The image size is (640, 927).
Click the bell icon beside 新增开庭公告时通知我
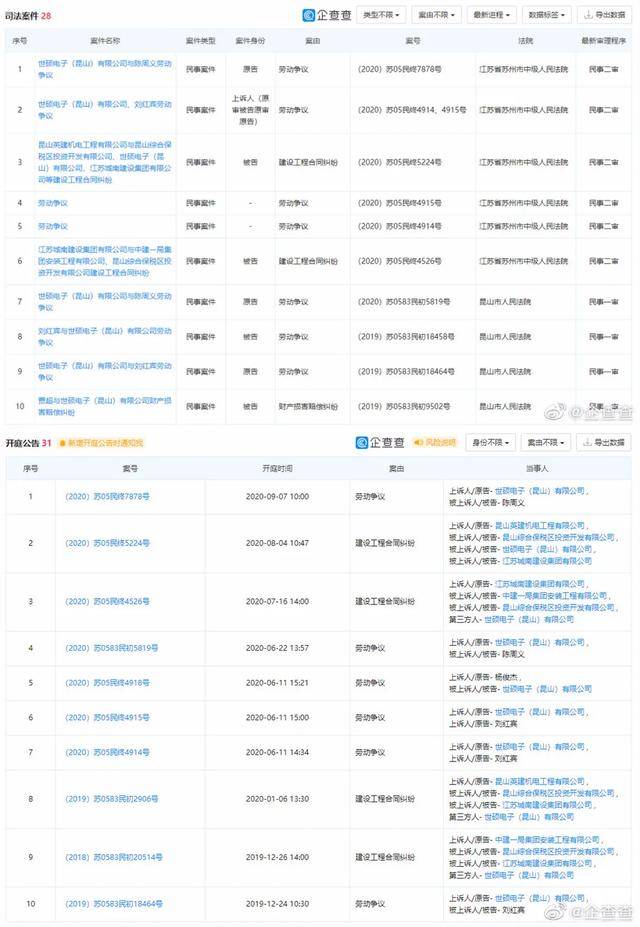point(63,443)
